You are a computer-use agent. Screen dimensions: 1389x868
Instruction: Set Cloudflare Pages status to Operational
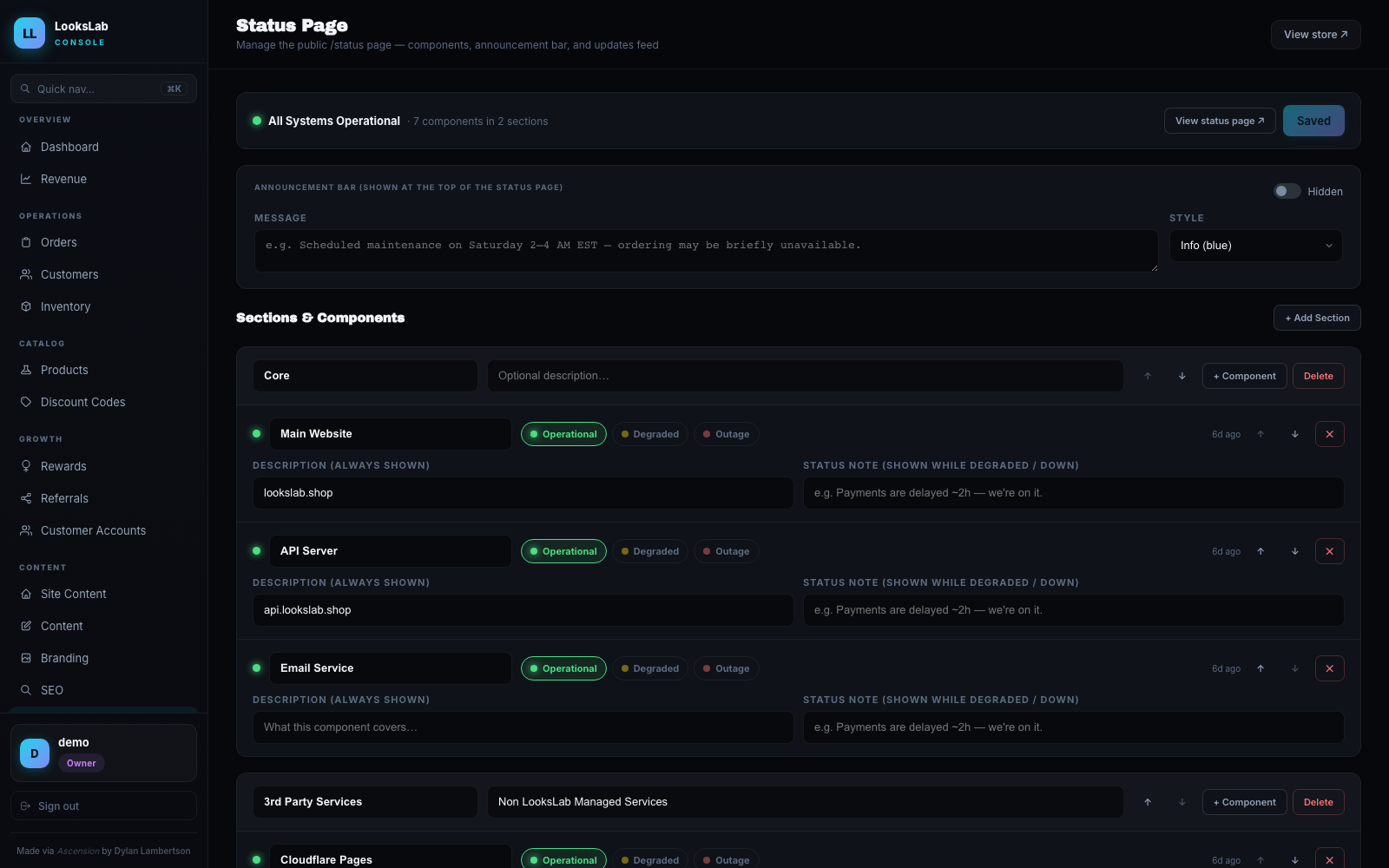[x=563, y=859]
